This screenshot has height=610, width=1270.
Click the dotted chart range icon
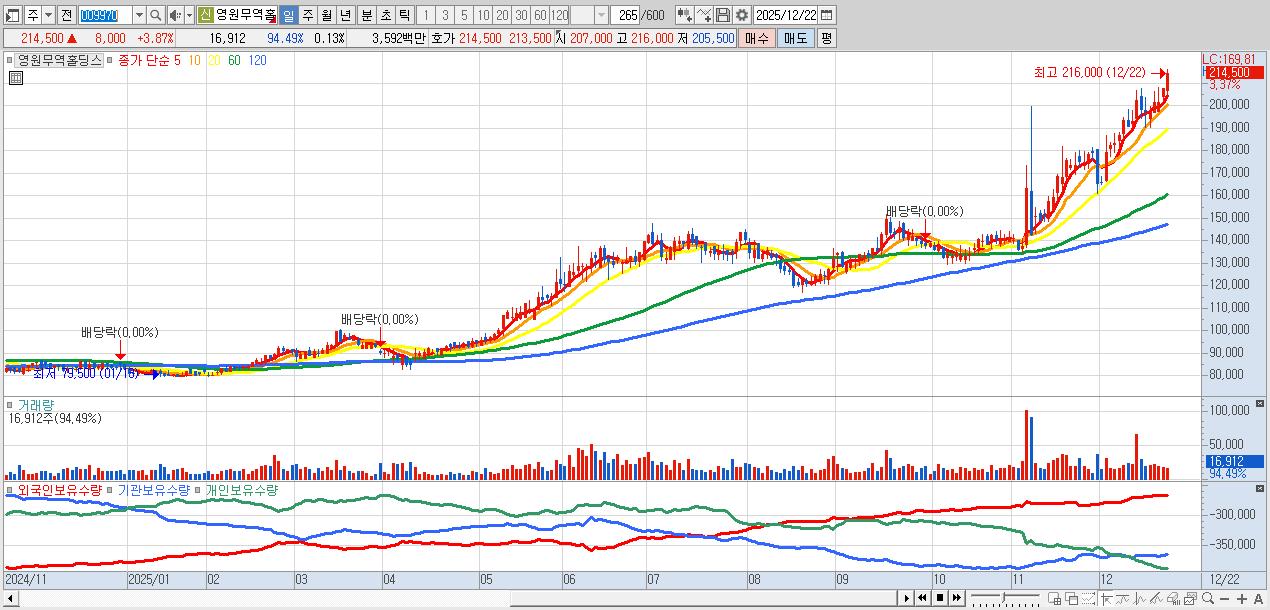point(1088,598)
